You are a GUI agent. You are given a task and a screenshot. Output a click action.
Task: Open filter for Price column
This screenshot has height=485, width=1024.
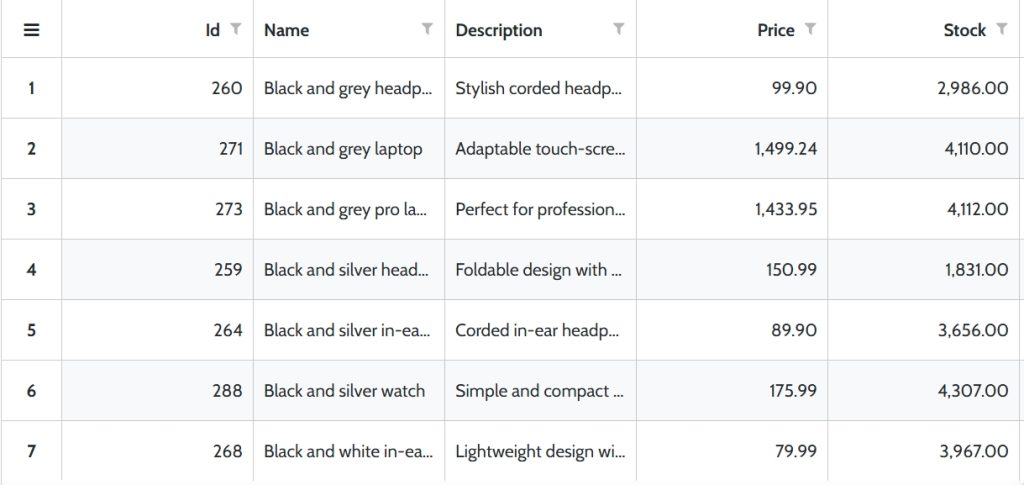(810, 29)
